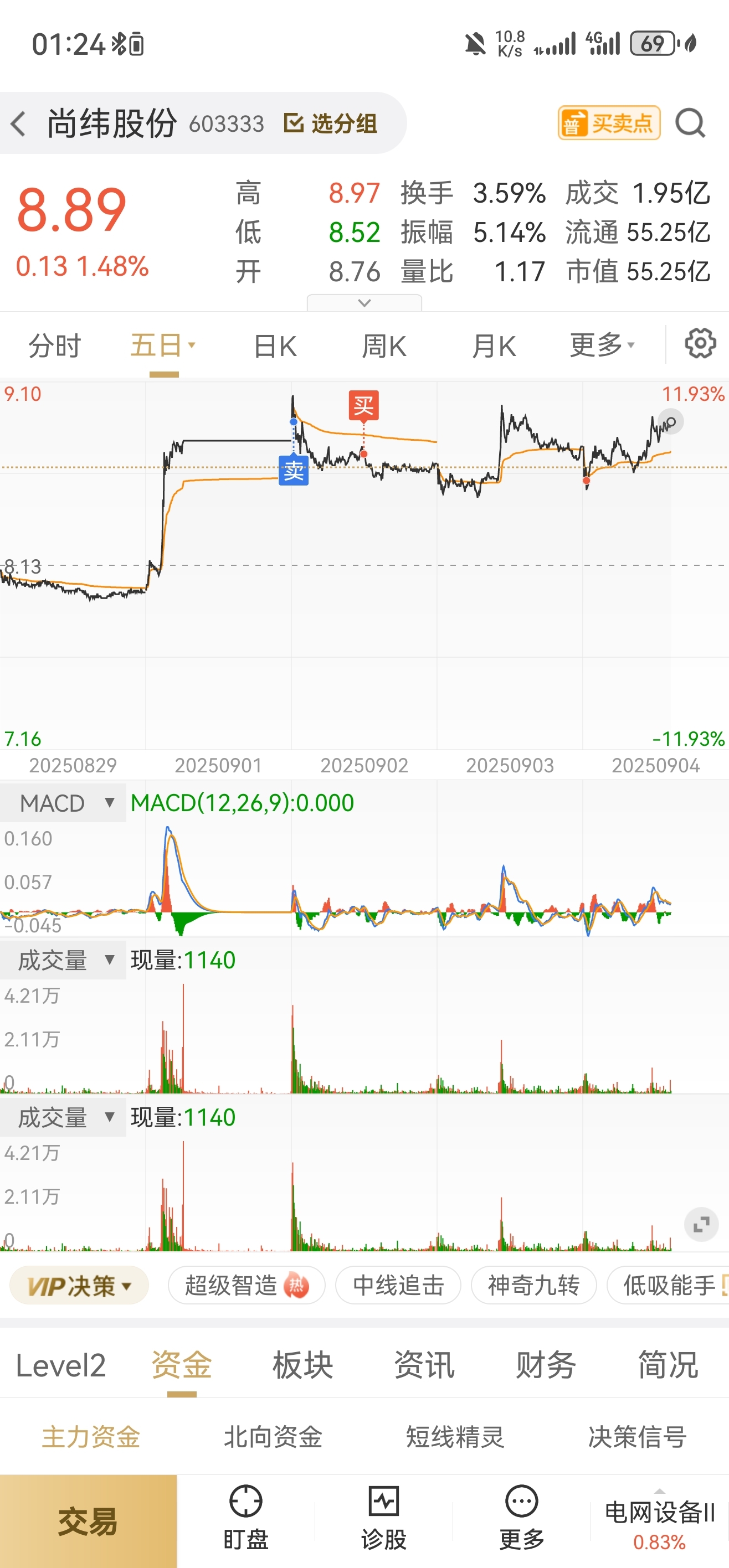
Task: Select 主力资金 sub-tab
Action: (91, 1437)
